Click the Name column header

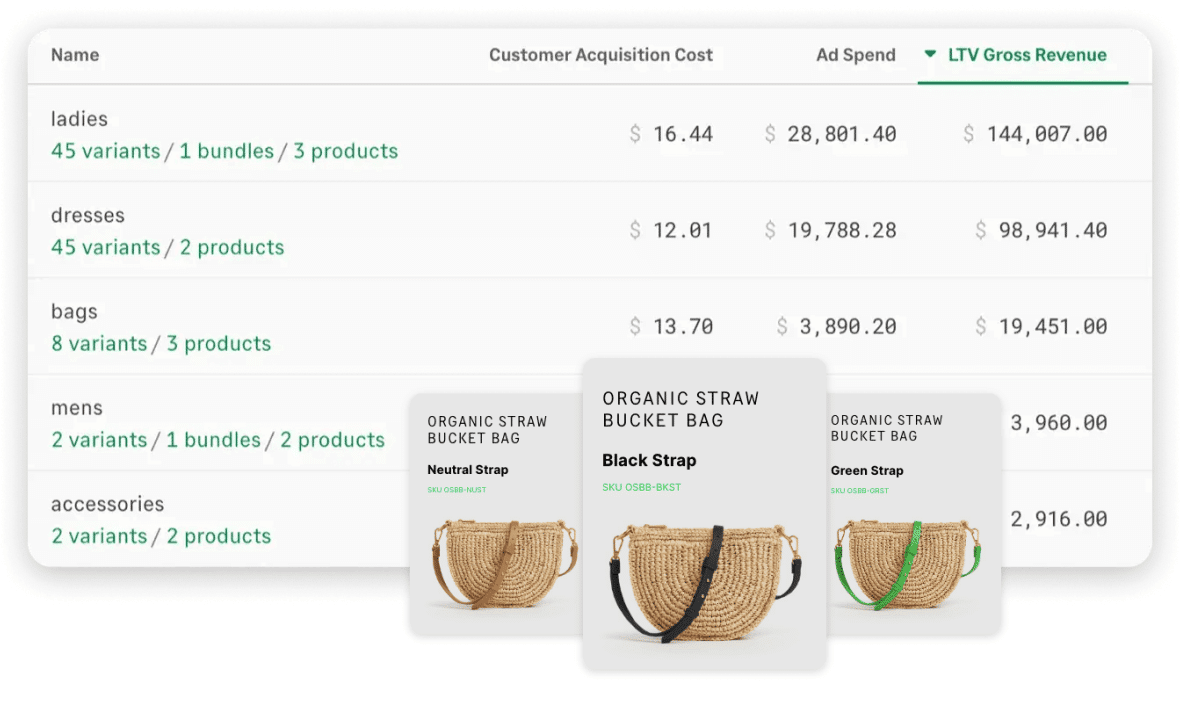click(x=75, y=55)
